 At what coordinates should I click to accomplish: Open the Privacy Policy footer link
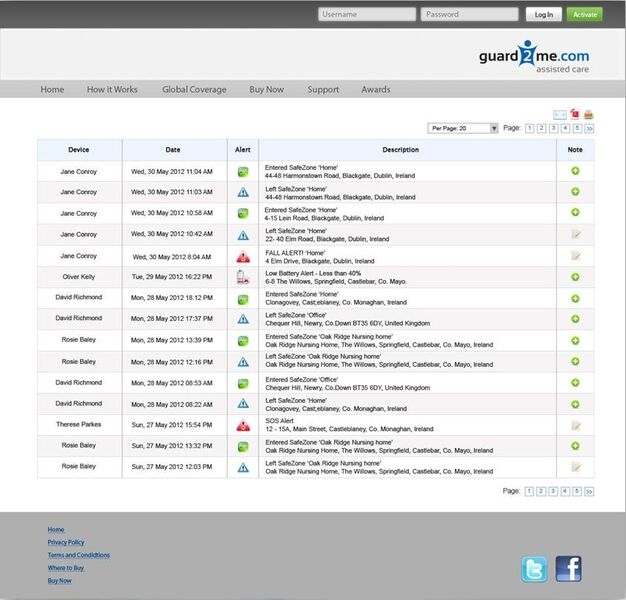click(66, 543)
